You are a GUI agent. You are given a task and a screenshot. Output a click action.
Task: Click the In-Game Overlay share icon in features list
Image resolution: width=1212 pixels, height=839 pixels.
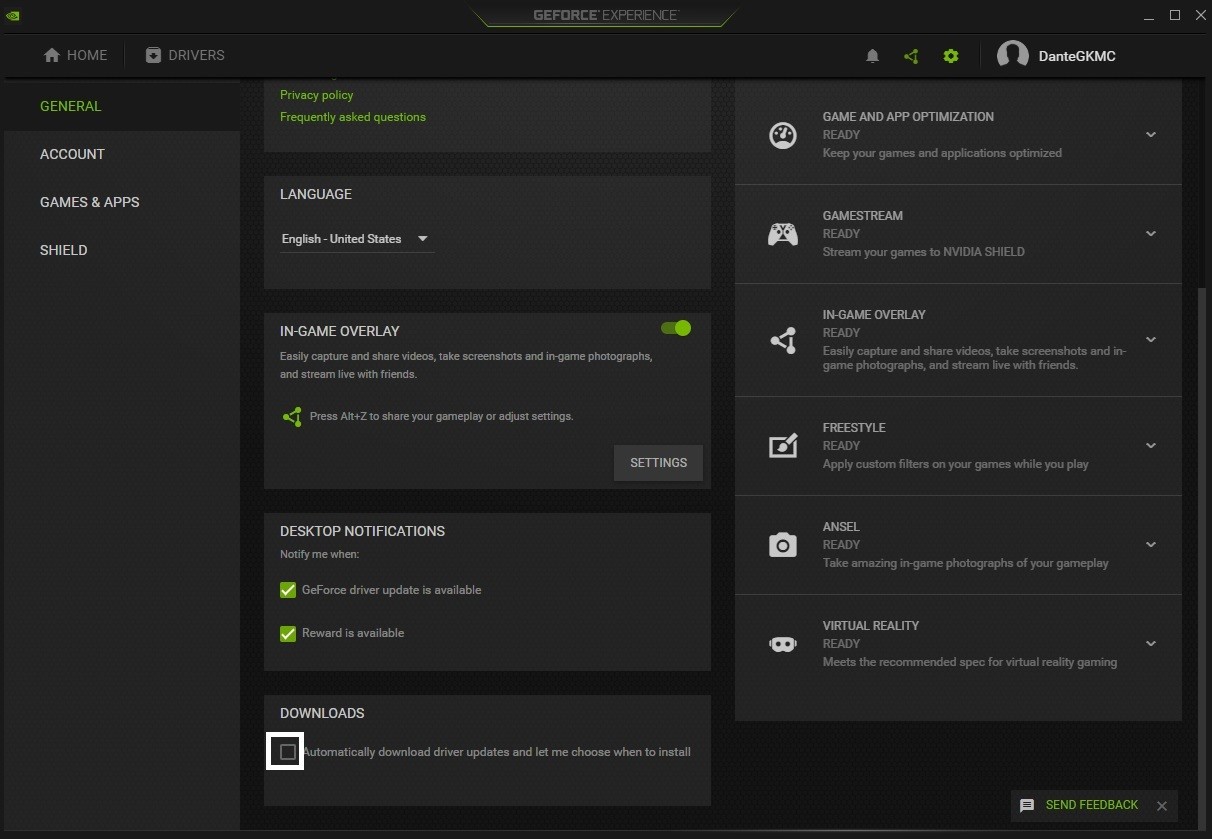point(783,340)
